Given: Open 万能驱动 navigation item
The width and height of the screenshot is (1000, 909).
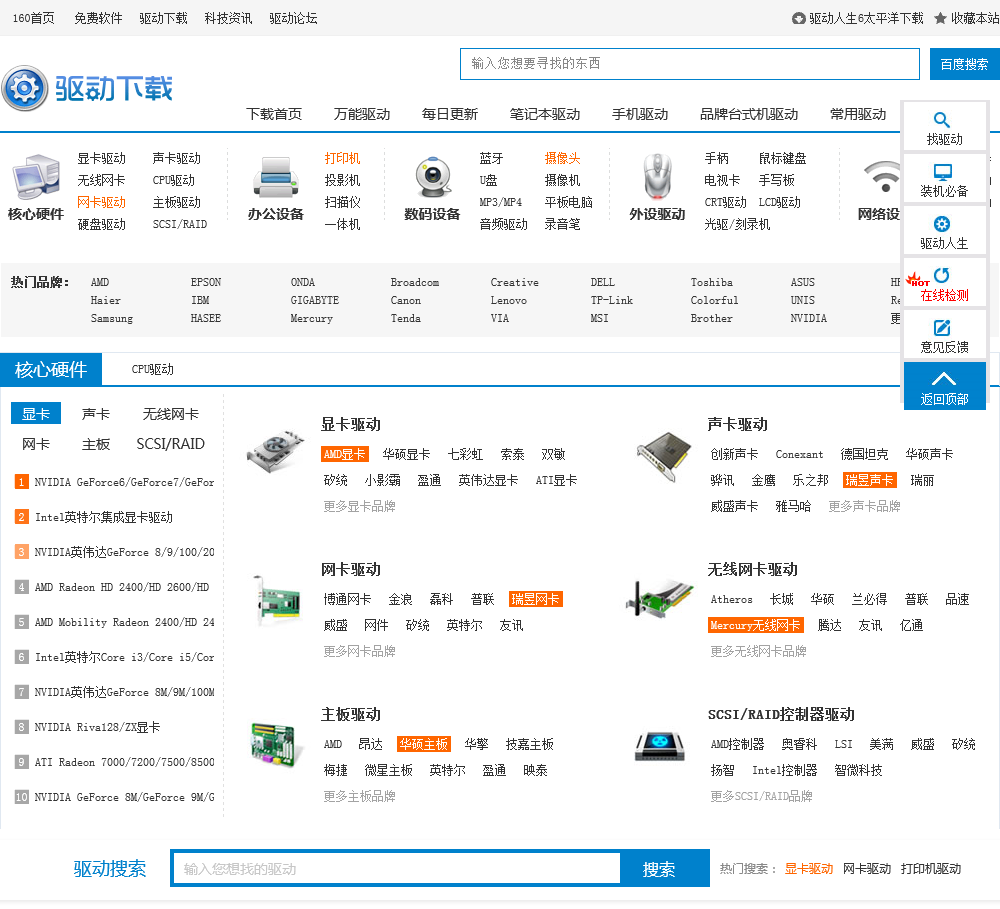Looking at the screenshot, I should (x=362, y=114).
